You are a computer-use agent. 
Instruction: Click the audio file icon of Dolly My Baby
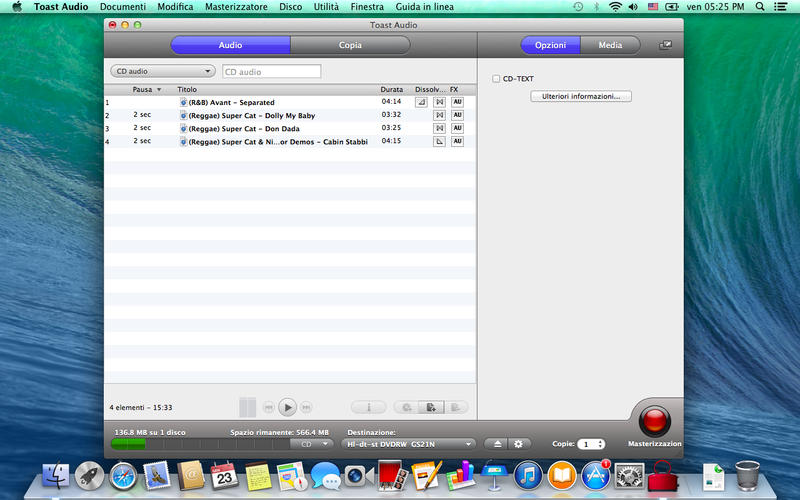(183, 115)
